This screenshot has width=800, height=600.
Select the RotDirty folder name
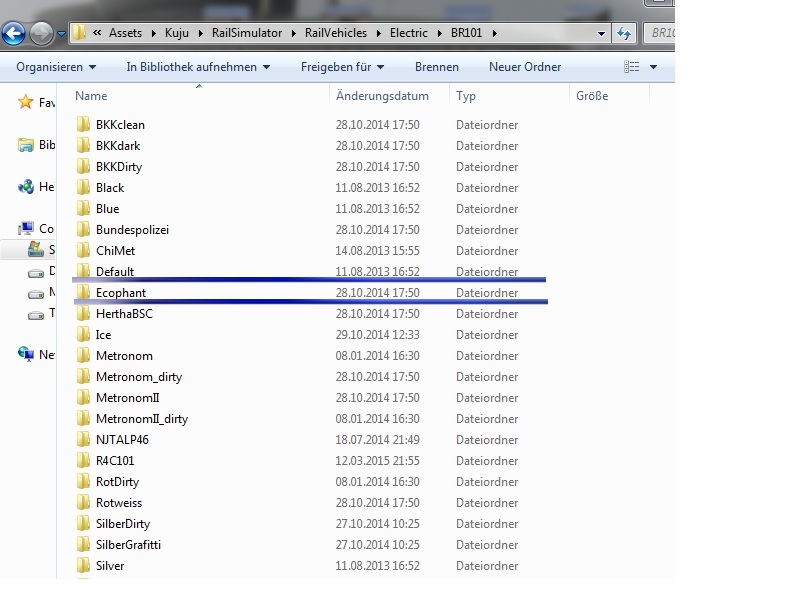tap(117, 482)
